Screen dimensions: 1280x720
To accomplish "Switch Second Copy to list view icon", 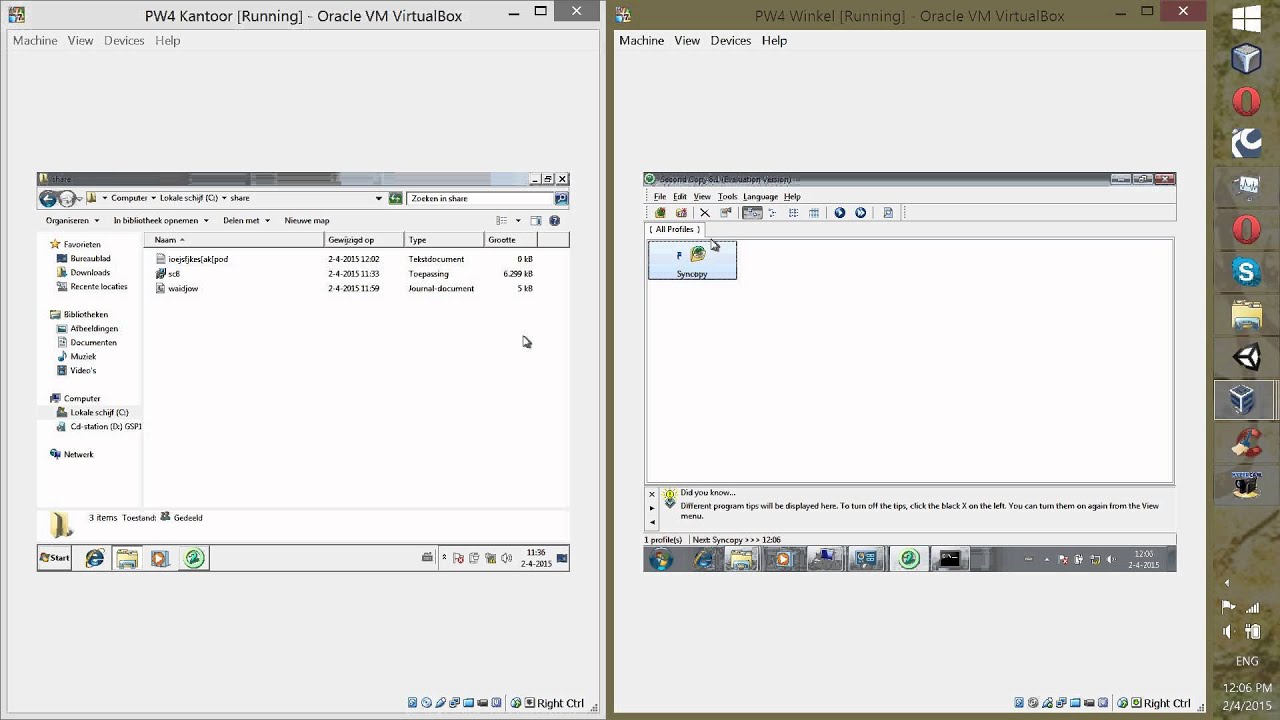I will [x=793, y=213].
